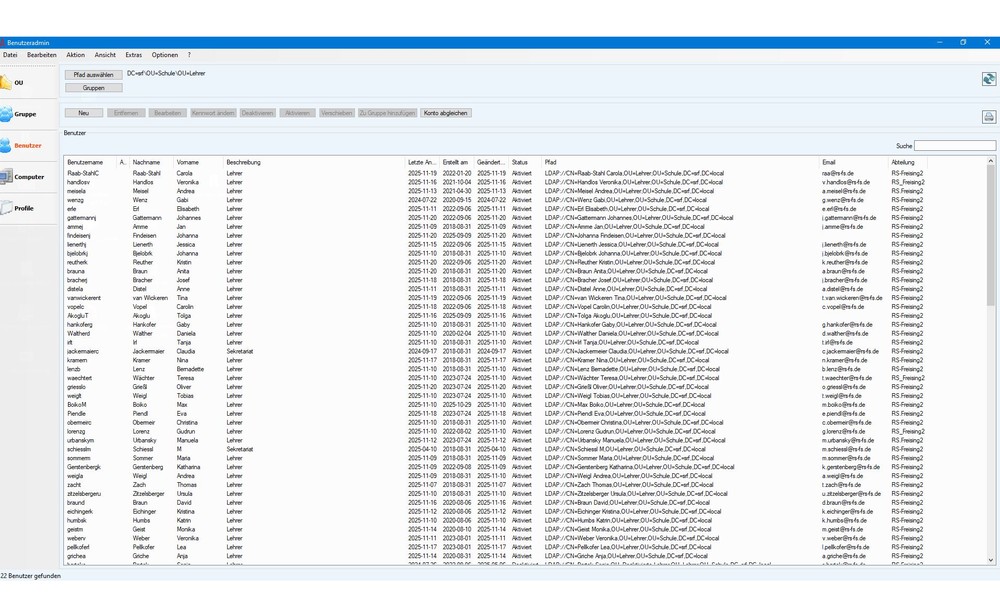Open the help menu with question mark
The height and width of the screenshot is (600, 1000).
tap(189, 55)
